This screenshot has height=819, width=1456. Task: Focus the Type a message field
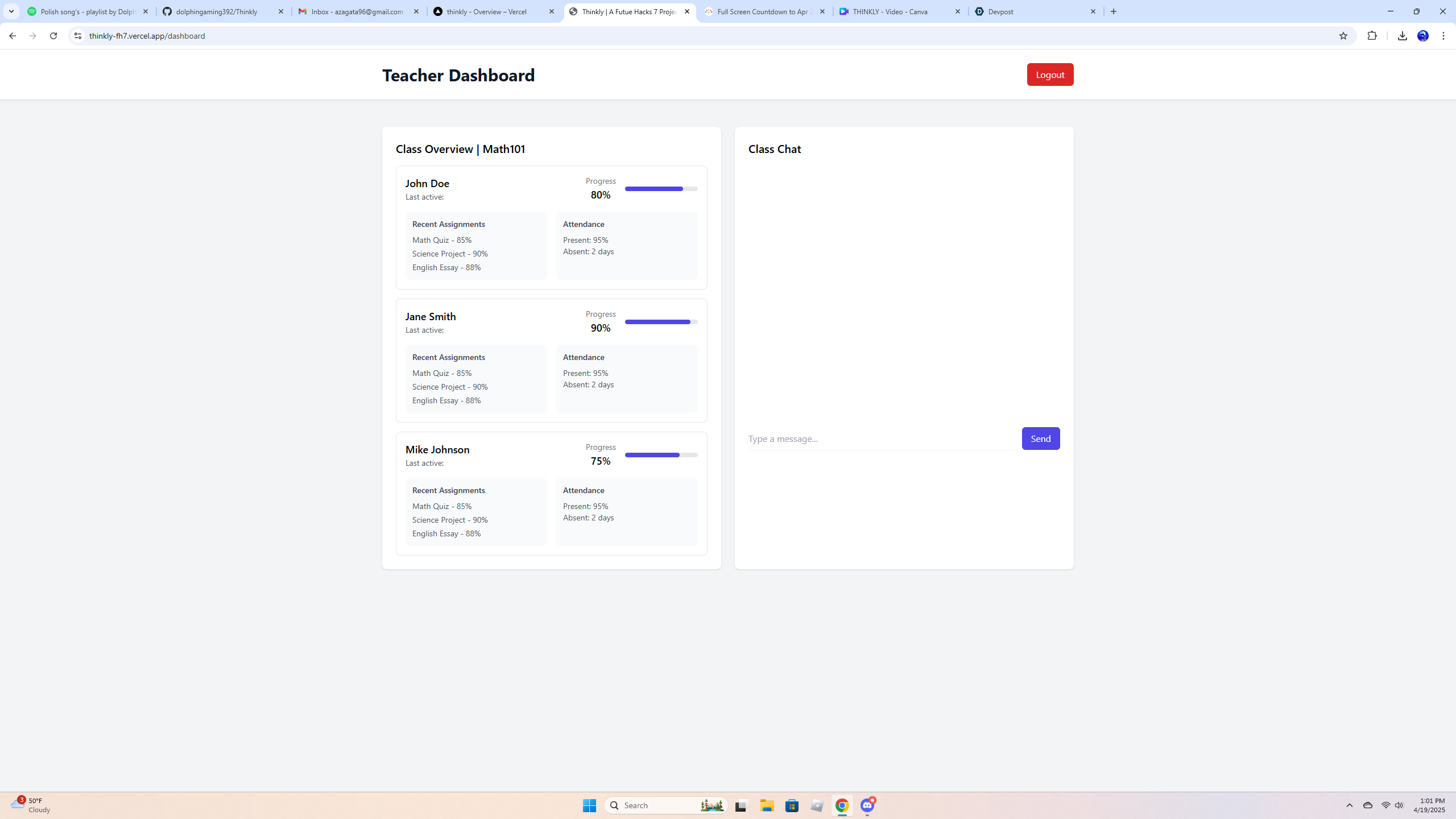point(882,439)
